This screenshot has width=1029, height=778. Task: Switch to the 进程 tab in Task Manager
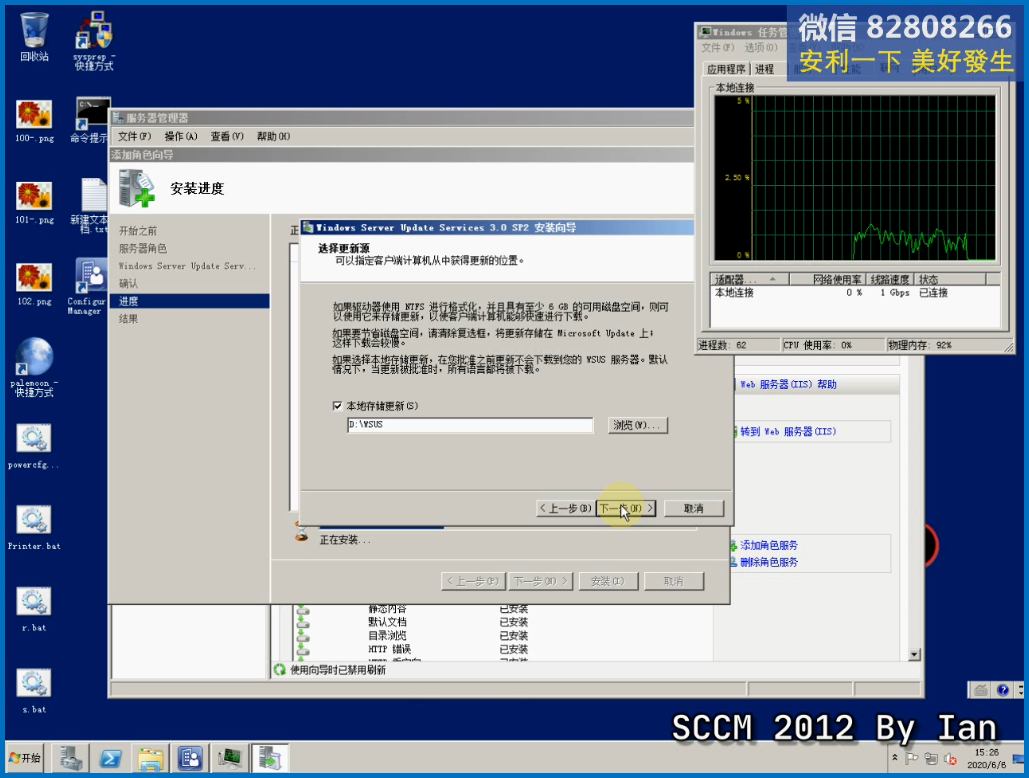click(765, 69)
